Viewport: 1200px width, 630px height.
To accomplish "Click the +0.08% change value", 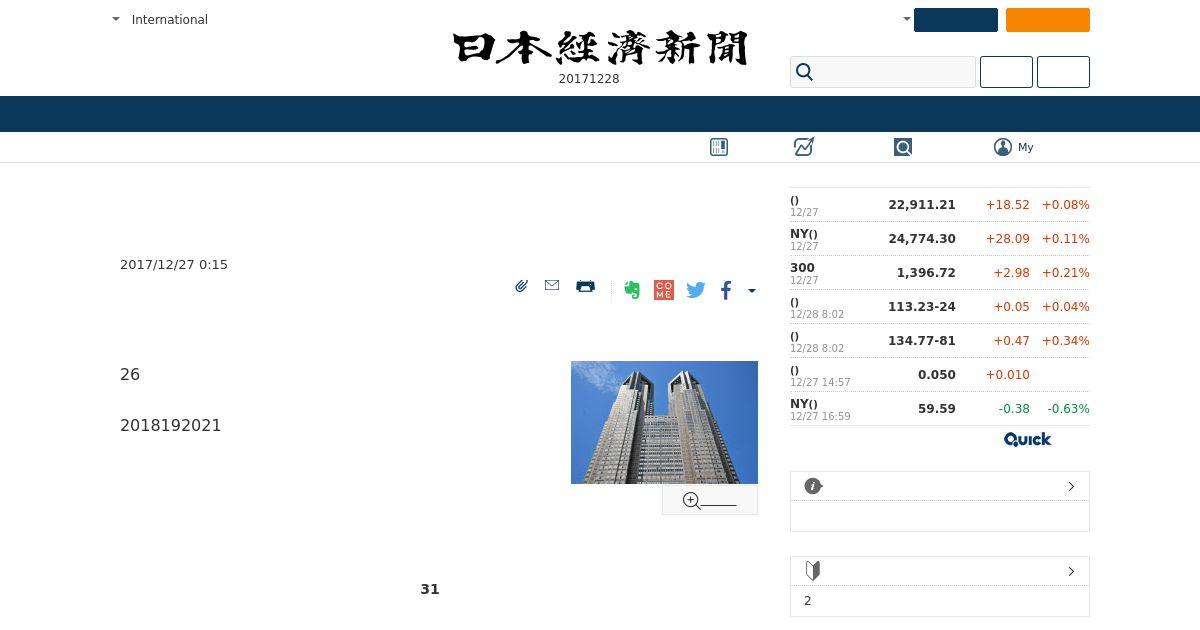I will click(1066, 205).
